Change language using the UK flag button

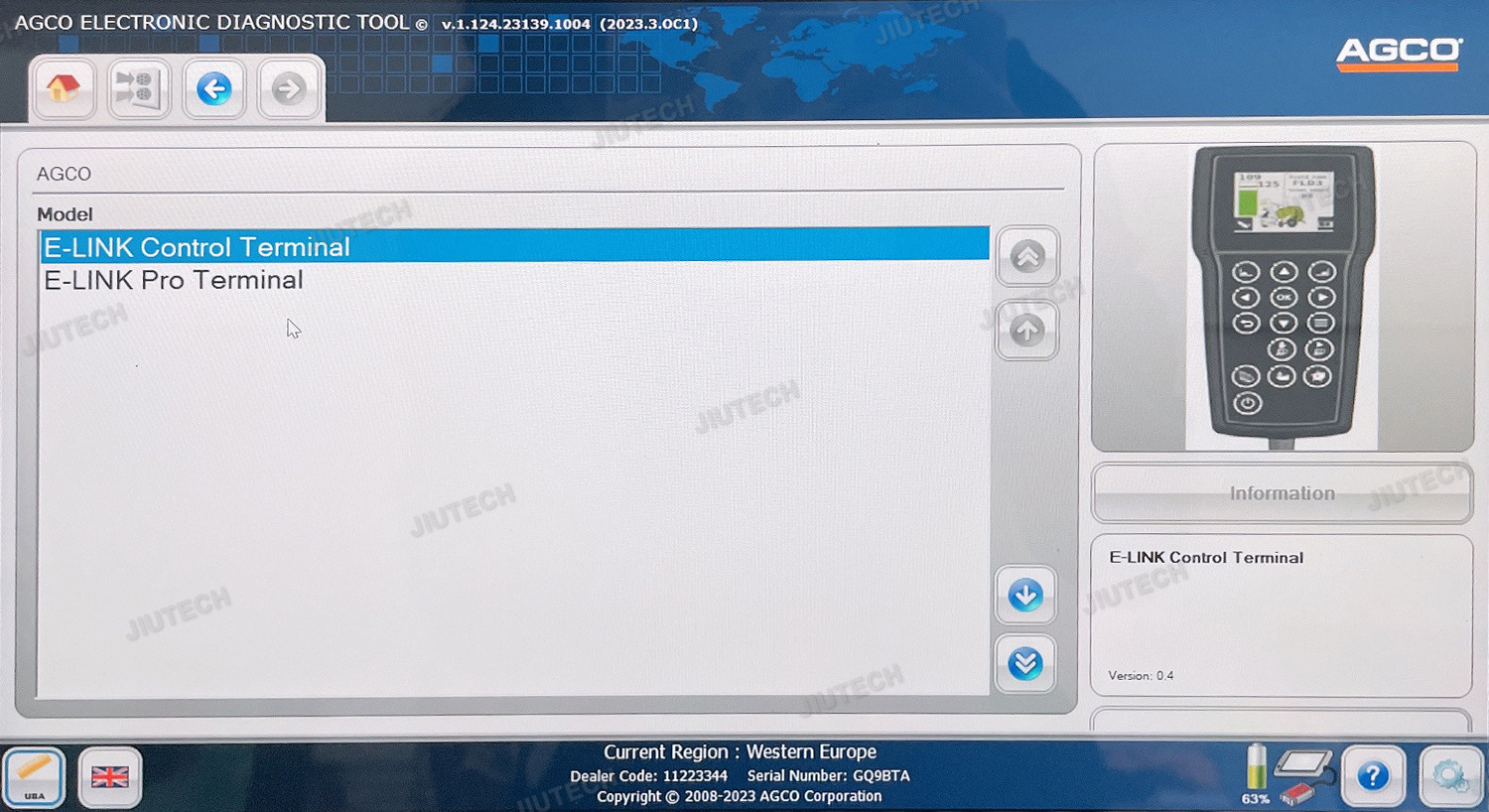tap(110, 776)
